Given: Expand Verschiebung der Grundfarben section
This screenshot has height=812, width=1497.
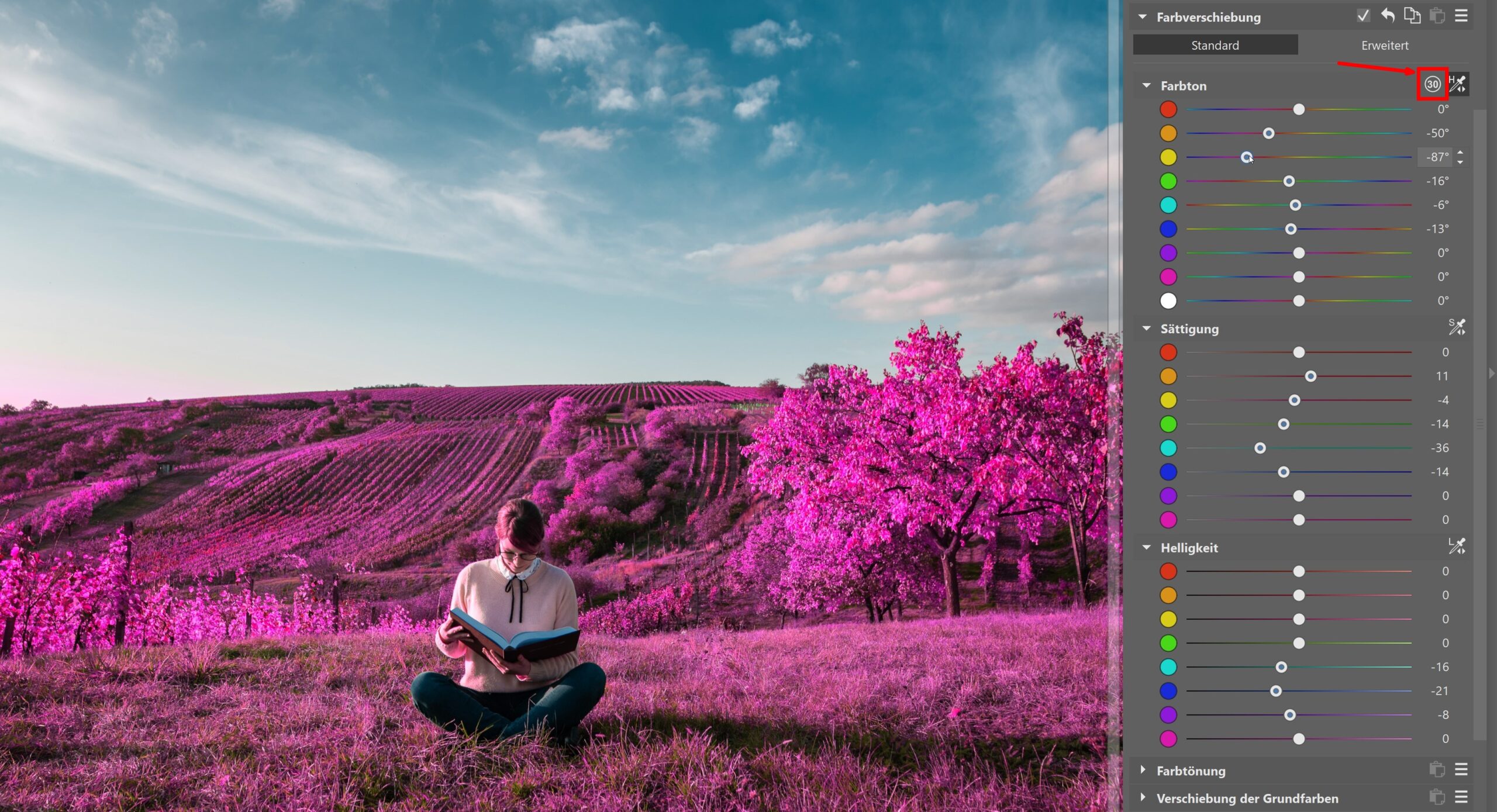Looking at the screenshot, I should tap(1143, 797).
